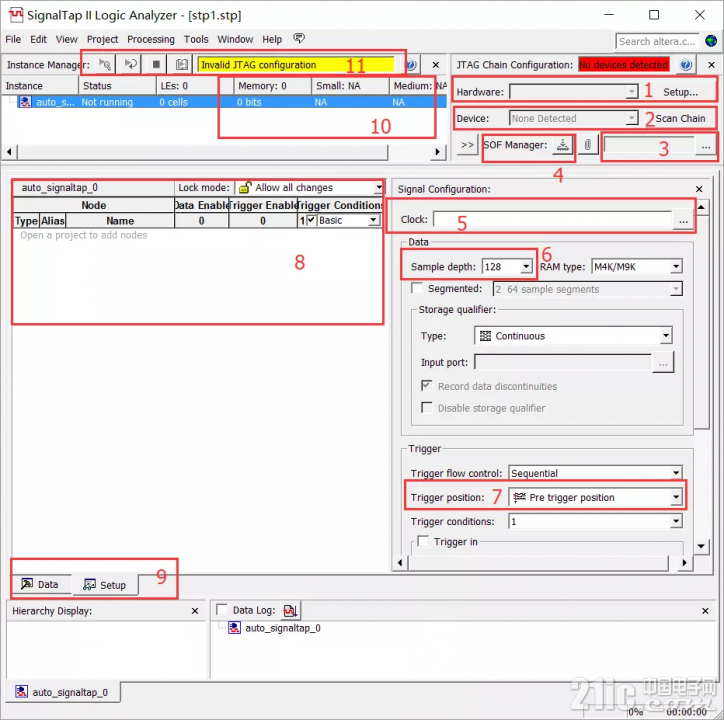Select auto_s... instance row icon
The height and width of the screenshot is (720, 724).
(25, 102)
